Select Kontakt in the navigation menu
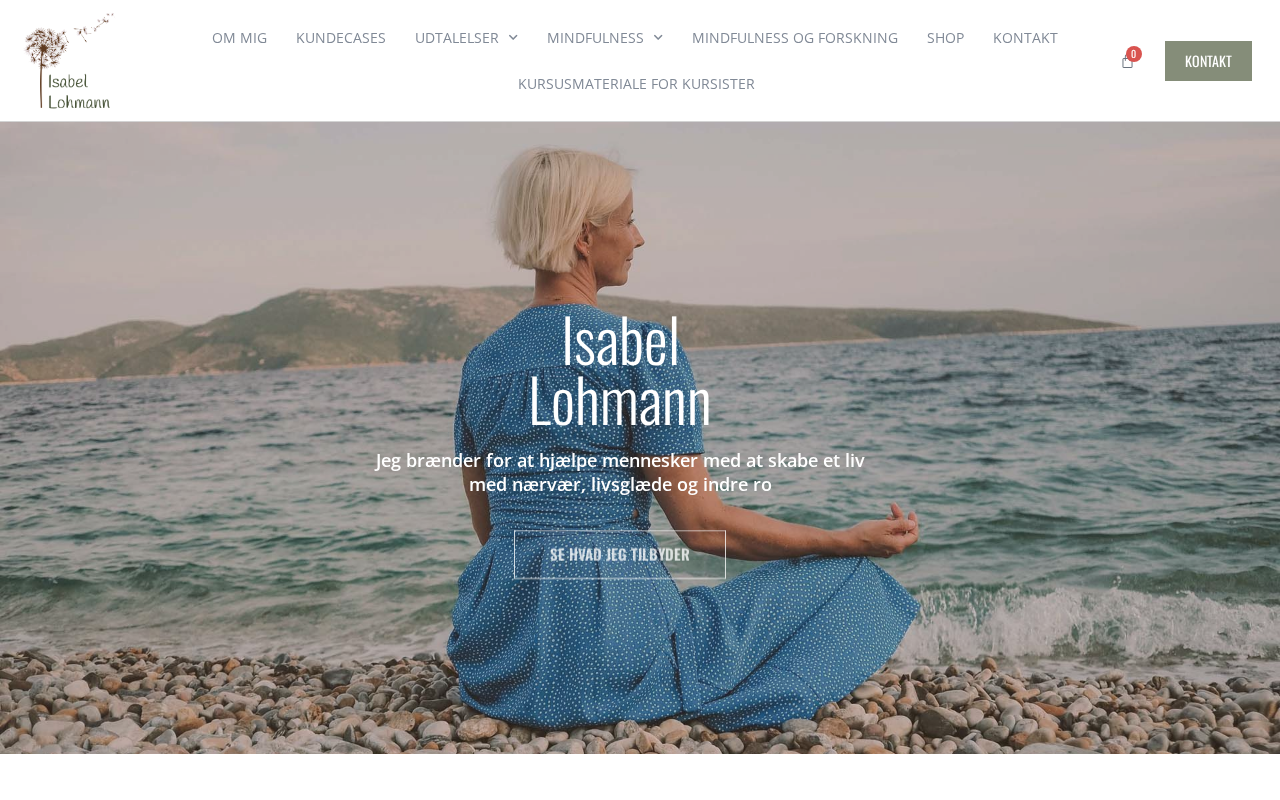 pyautogui.click(x=1025, y=38)
